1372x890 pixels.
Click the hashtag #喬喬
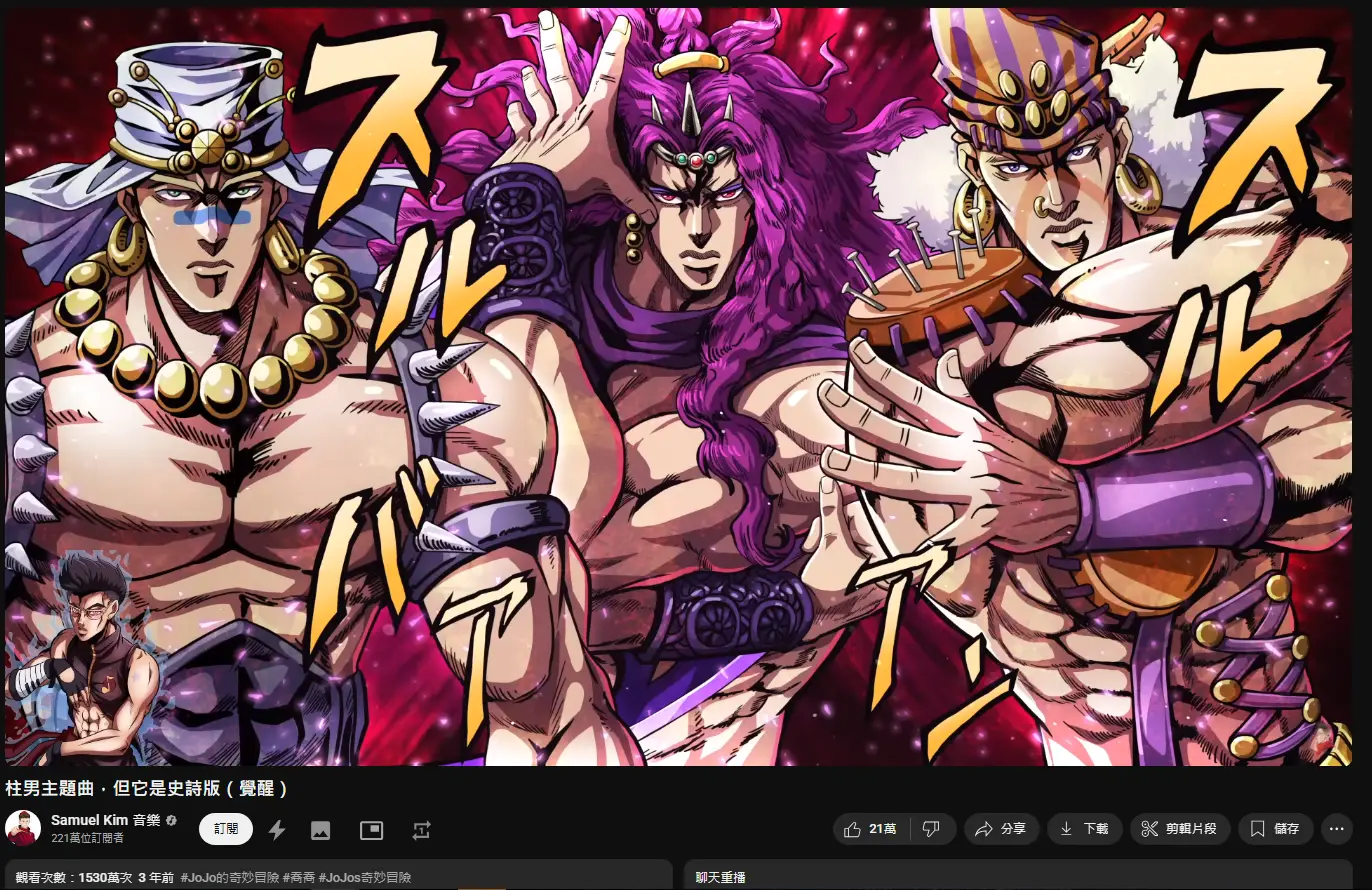(298, 878)
